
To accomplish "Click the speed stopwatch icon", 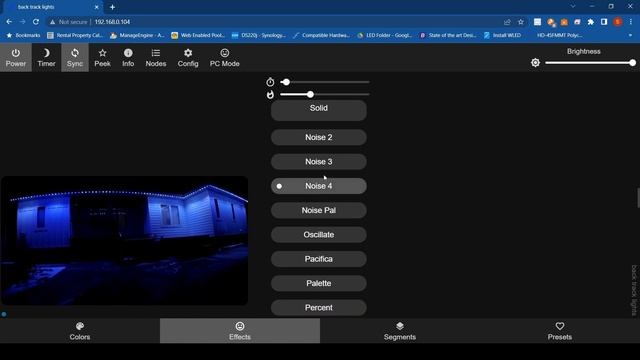I will (270, 82).
